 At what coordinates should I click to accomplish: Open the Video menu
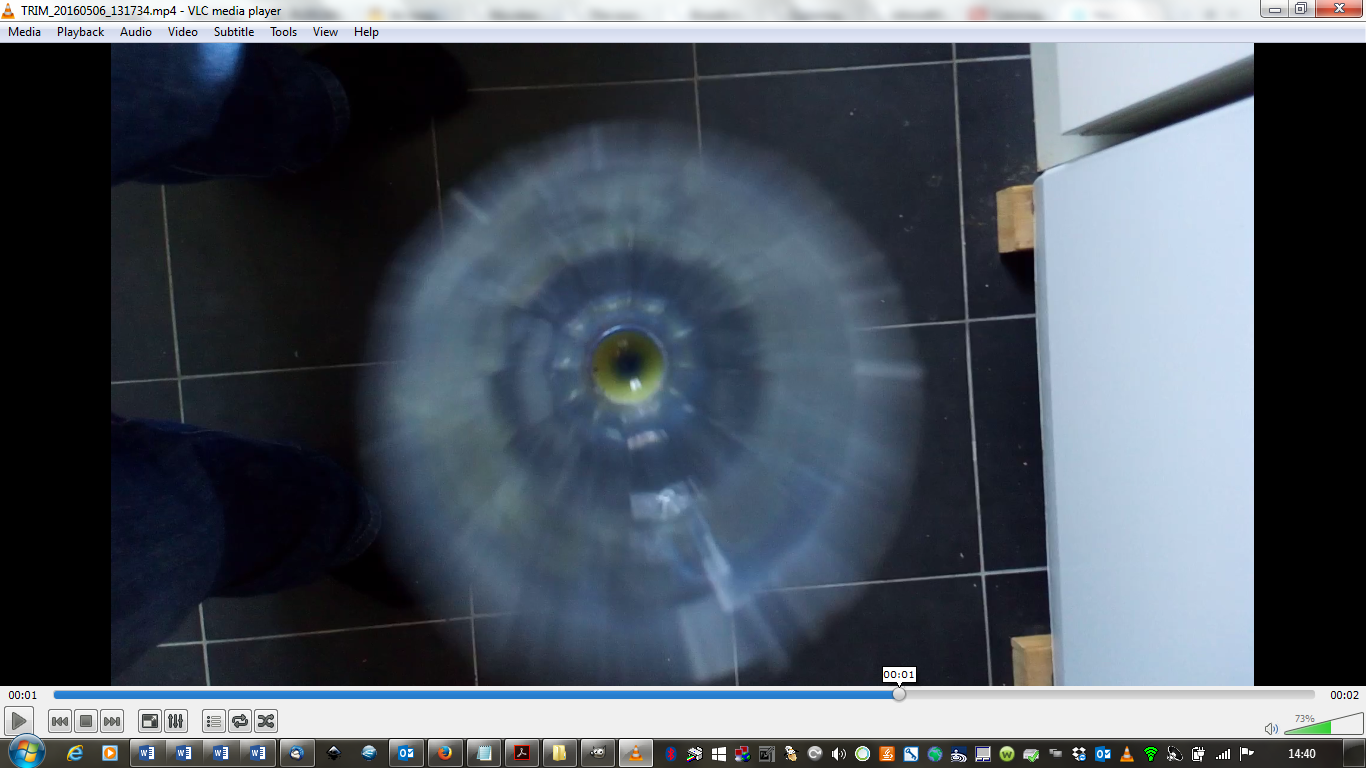183,32
